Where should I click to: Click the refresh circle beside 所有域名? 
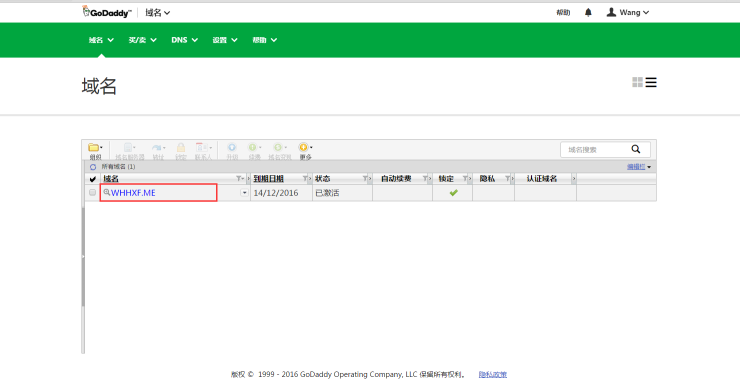coord(93,167)
